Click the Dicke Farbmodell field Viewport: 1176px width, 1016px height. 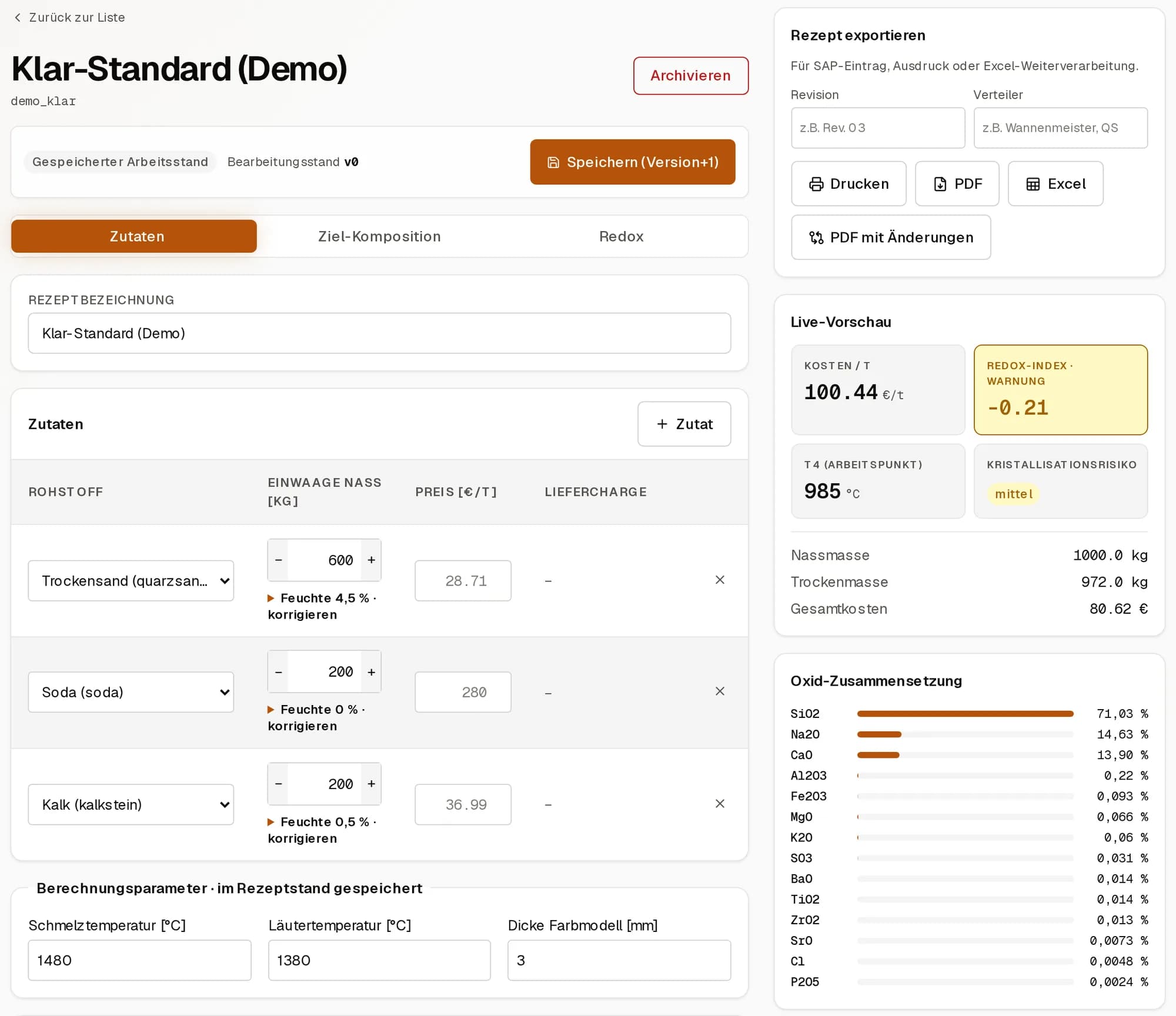(x=619, y=960)
